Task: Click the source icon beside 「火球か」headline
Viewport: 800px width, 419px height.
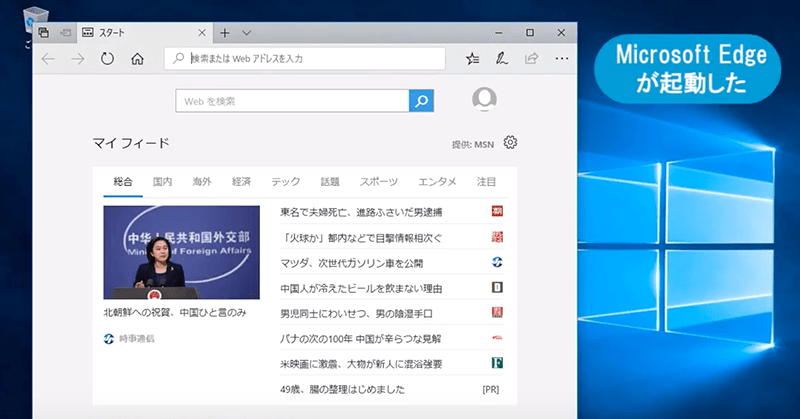Action: pyautogui.click(x=497, y=236)
